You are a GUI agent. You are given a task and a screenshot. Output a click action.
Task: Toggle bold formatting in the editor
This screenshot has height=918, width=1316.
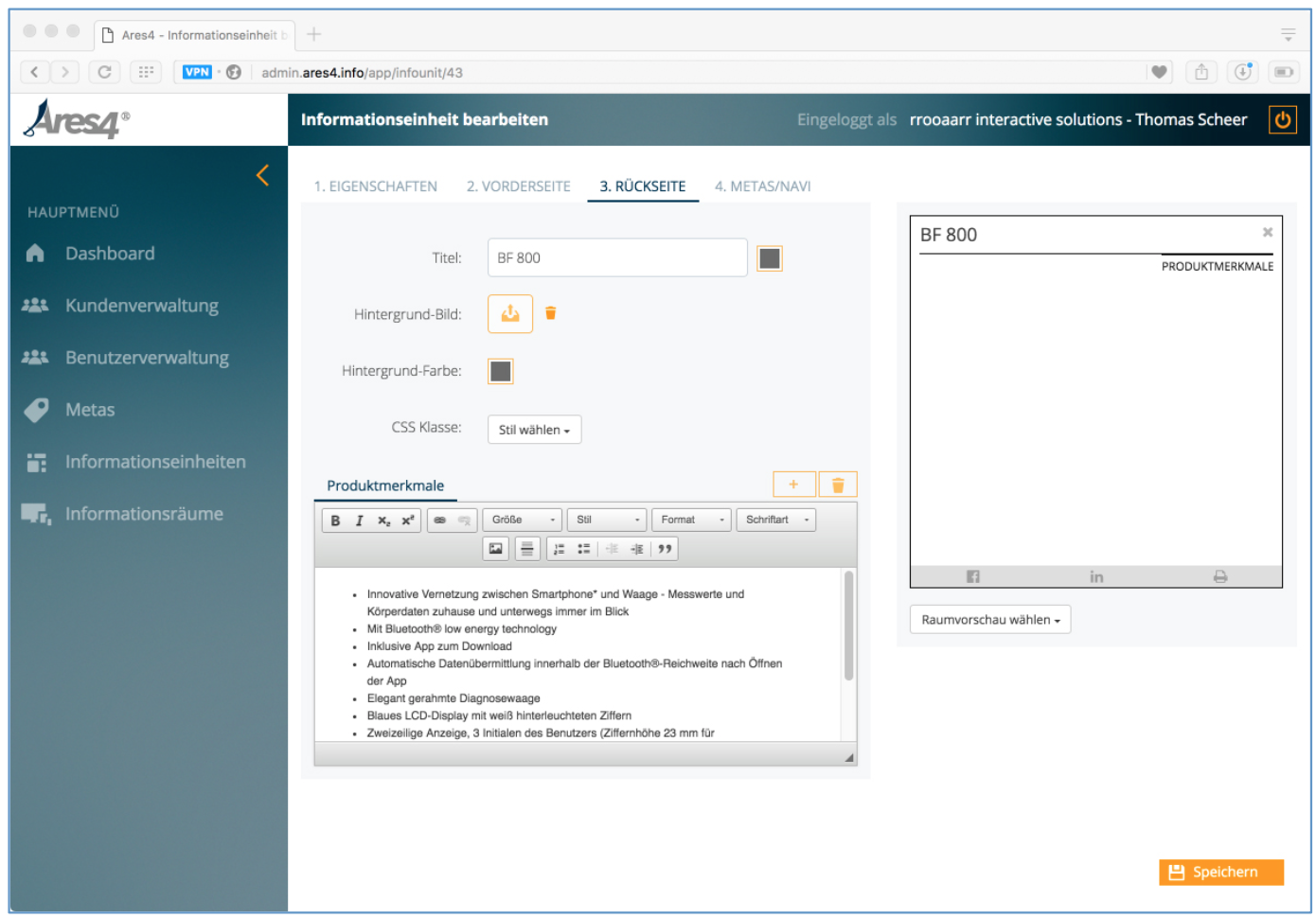335,521
